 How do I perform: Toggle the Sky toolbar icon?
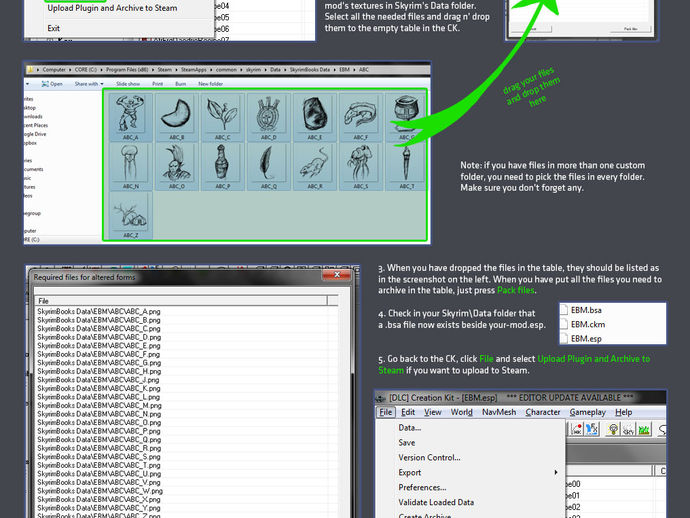(x=628, y=429)
